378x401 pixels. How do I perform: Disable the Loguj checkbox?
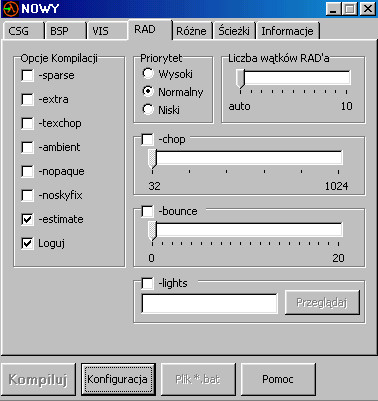coord(27,243)
